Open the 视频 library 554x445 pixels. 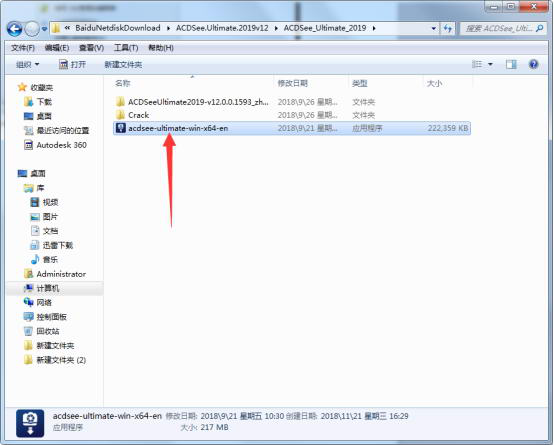click(51, 202)
